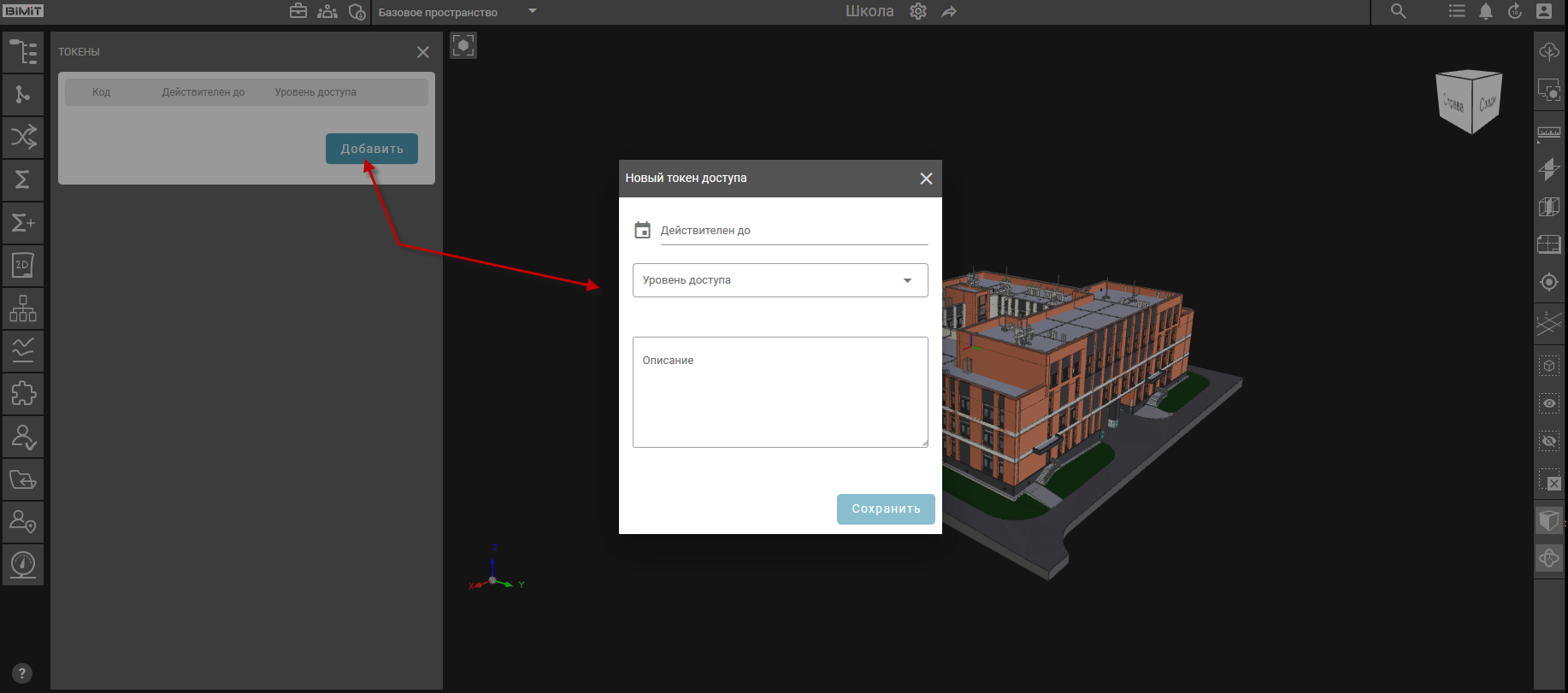Click the Код column header
Viewport: 1568px width, 693px height.
click(101, 92)
